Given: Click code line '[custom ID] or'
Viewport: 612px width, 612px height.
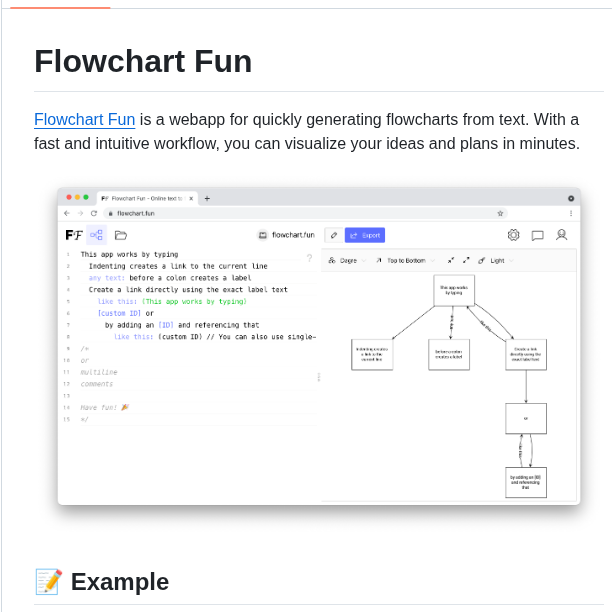Looking at the screenshot, I should click(x=126, y=313).
